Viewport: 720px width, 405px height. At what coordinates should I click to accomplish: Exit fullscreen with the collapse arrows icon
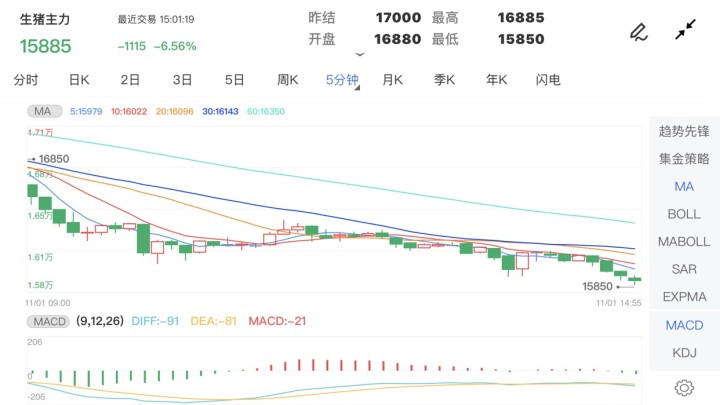tap(685, 29)
